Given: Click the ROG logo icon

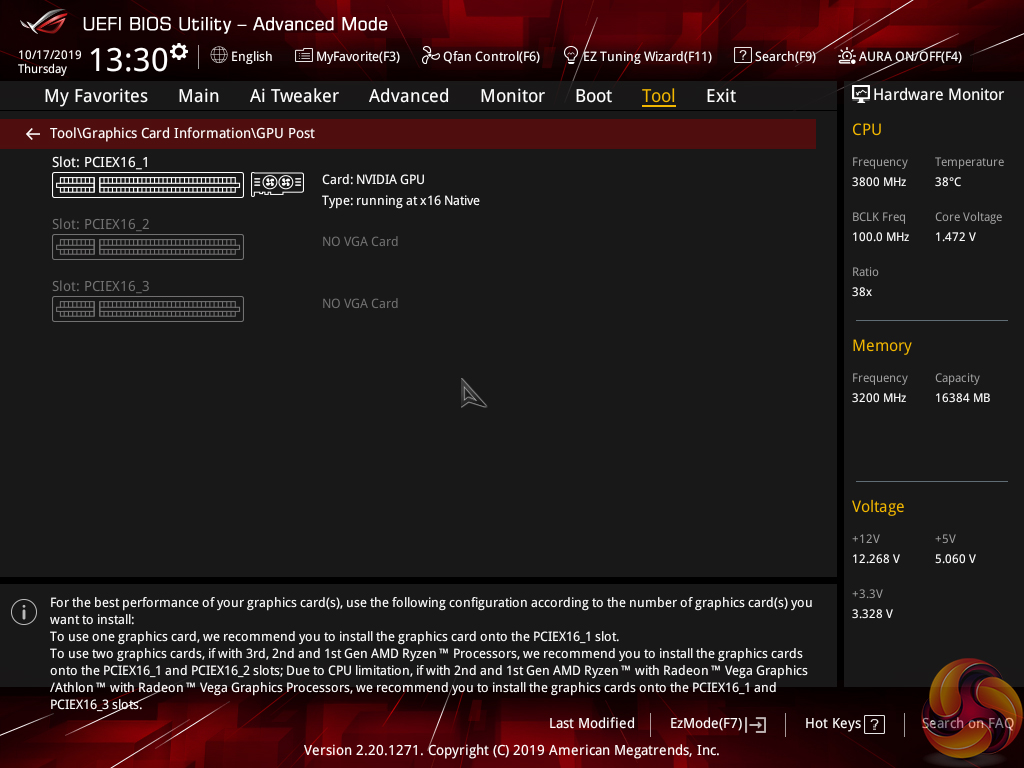Looking at the screenshot, I should [43, 22].
